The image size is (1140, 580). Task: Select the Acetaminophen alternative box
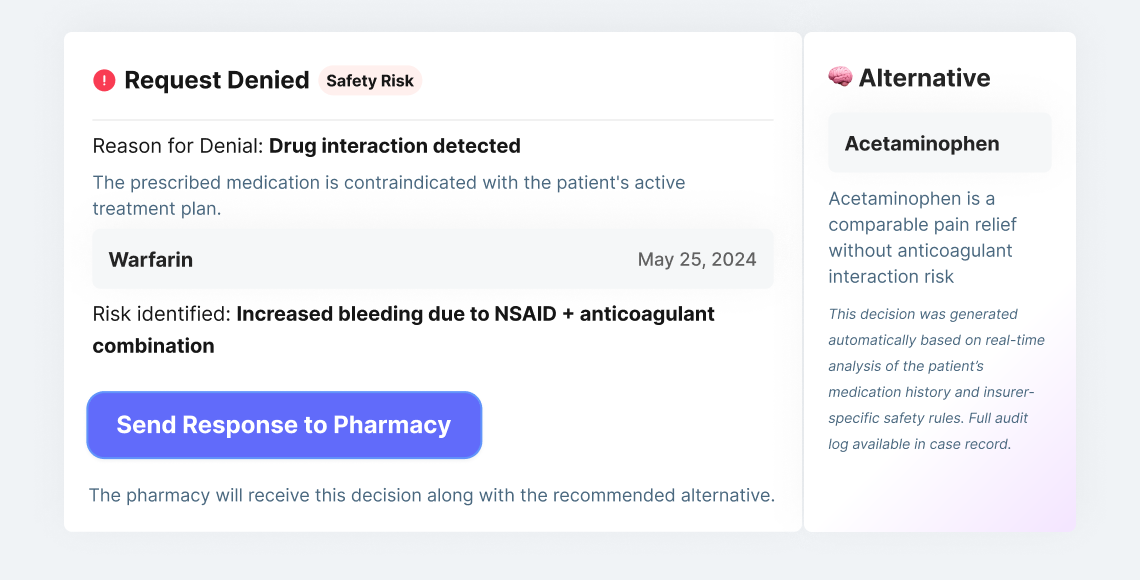pyautogui.click(x=939, y=143)
